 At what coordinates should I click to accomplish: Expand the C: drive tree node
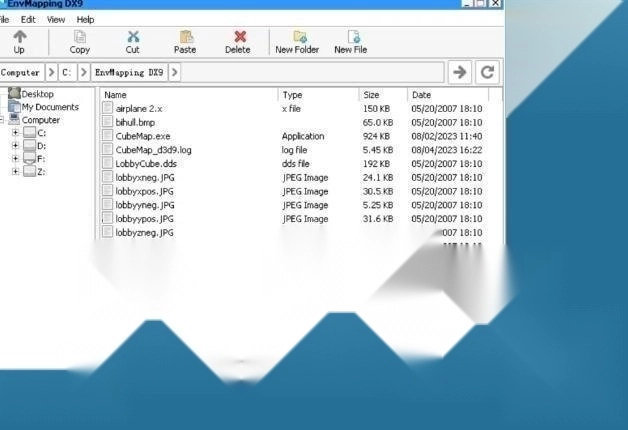point(15,133)
